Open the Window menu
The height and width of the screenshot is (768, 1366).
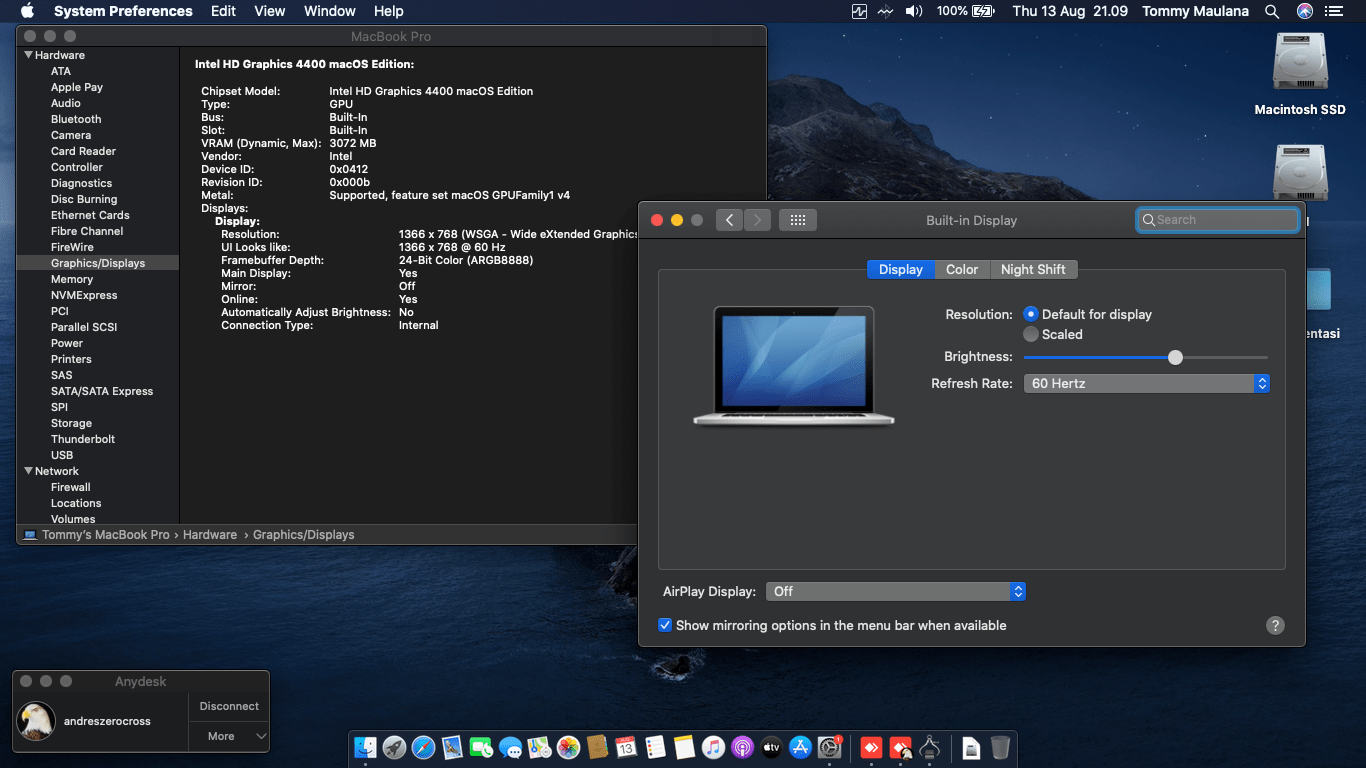pyautogui.click(x=329, y=11)
